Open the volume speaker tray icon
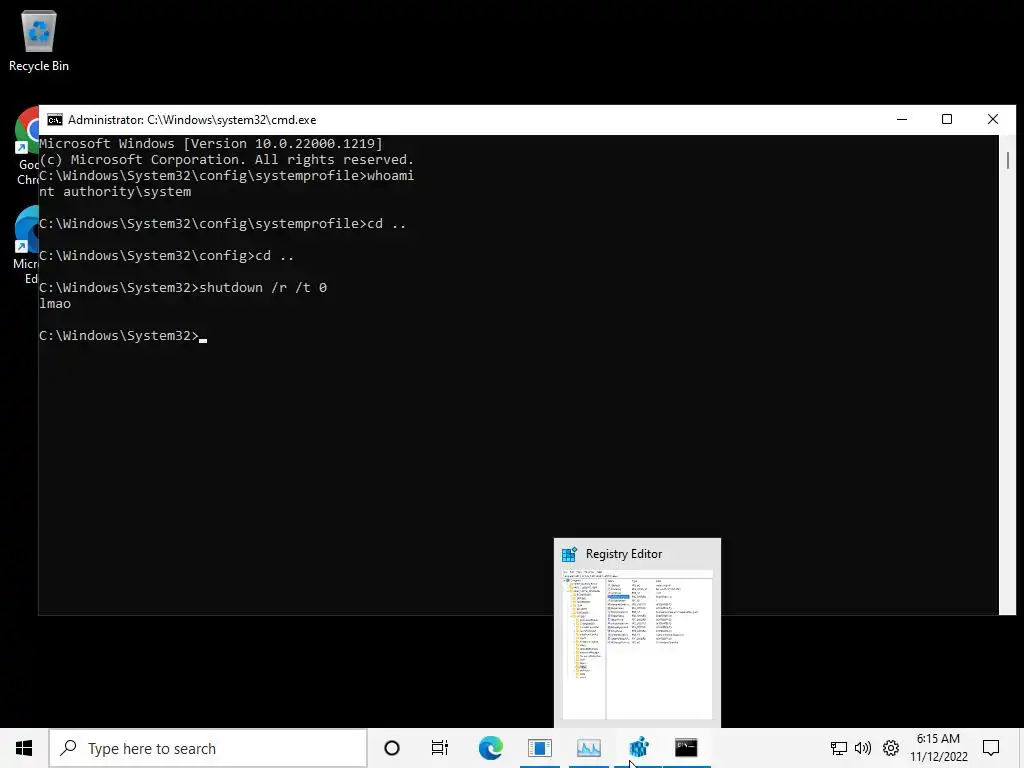Screen dimensions: 1024x768 tap(863, 748)
